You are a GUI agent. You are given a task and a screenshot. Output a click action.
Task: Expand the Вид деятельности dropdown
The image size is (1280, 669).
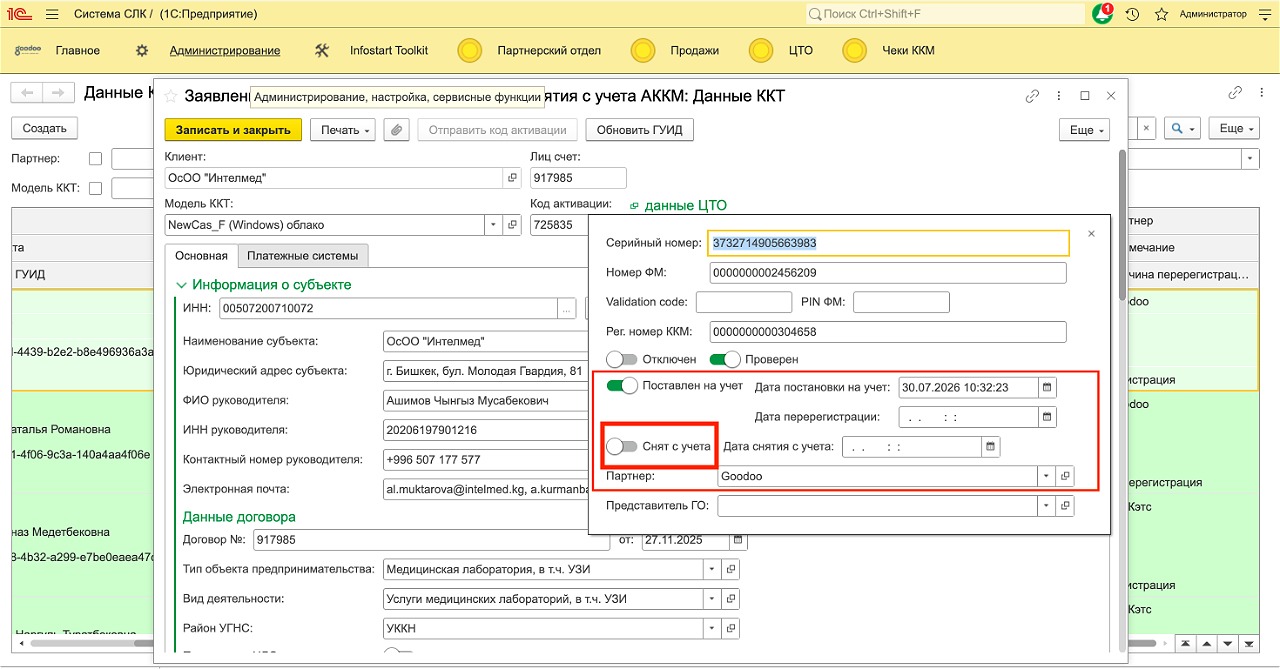(x=712, y=599)
